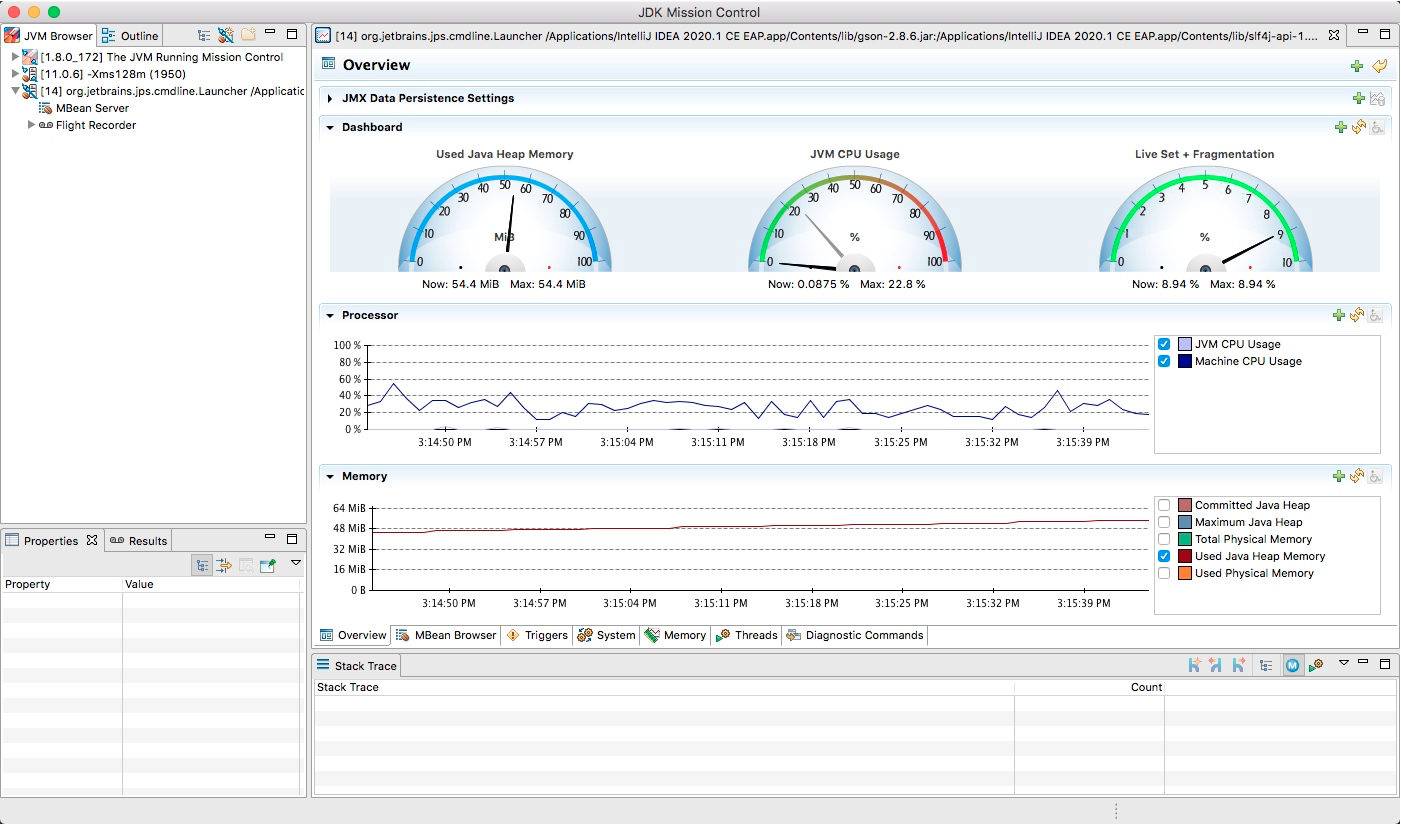Uncheck the JVM CPU Usage checkbox
The height and width of the screenshot is (824, 1401).
pos(1164,344)
